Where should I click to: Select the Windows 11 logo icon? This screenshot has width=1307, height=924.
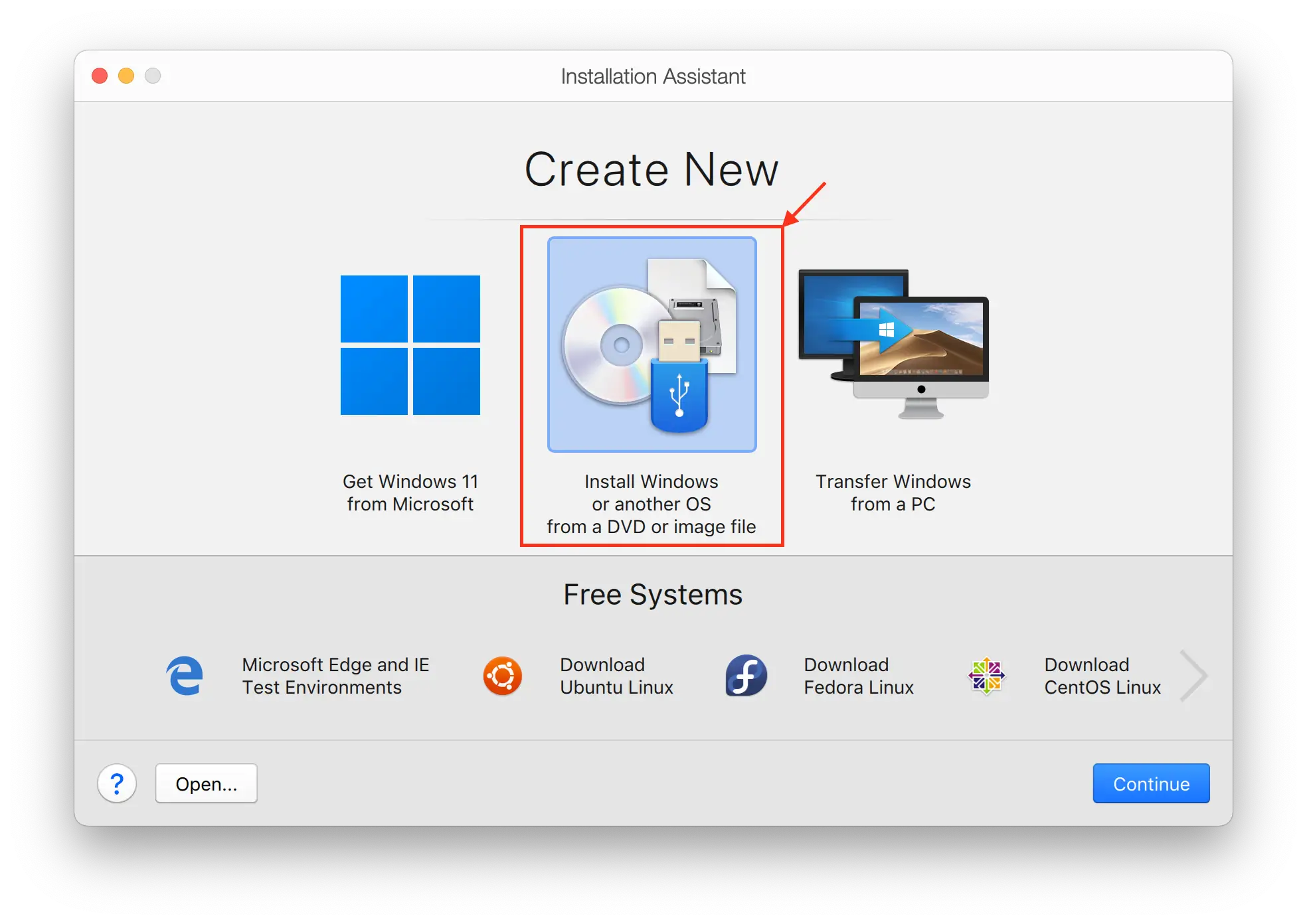(x=410, y=345)
